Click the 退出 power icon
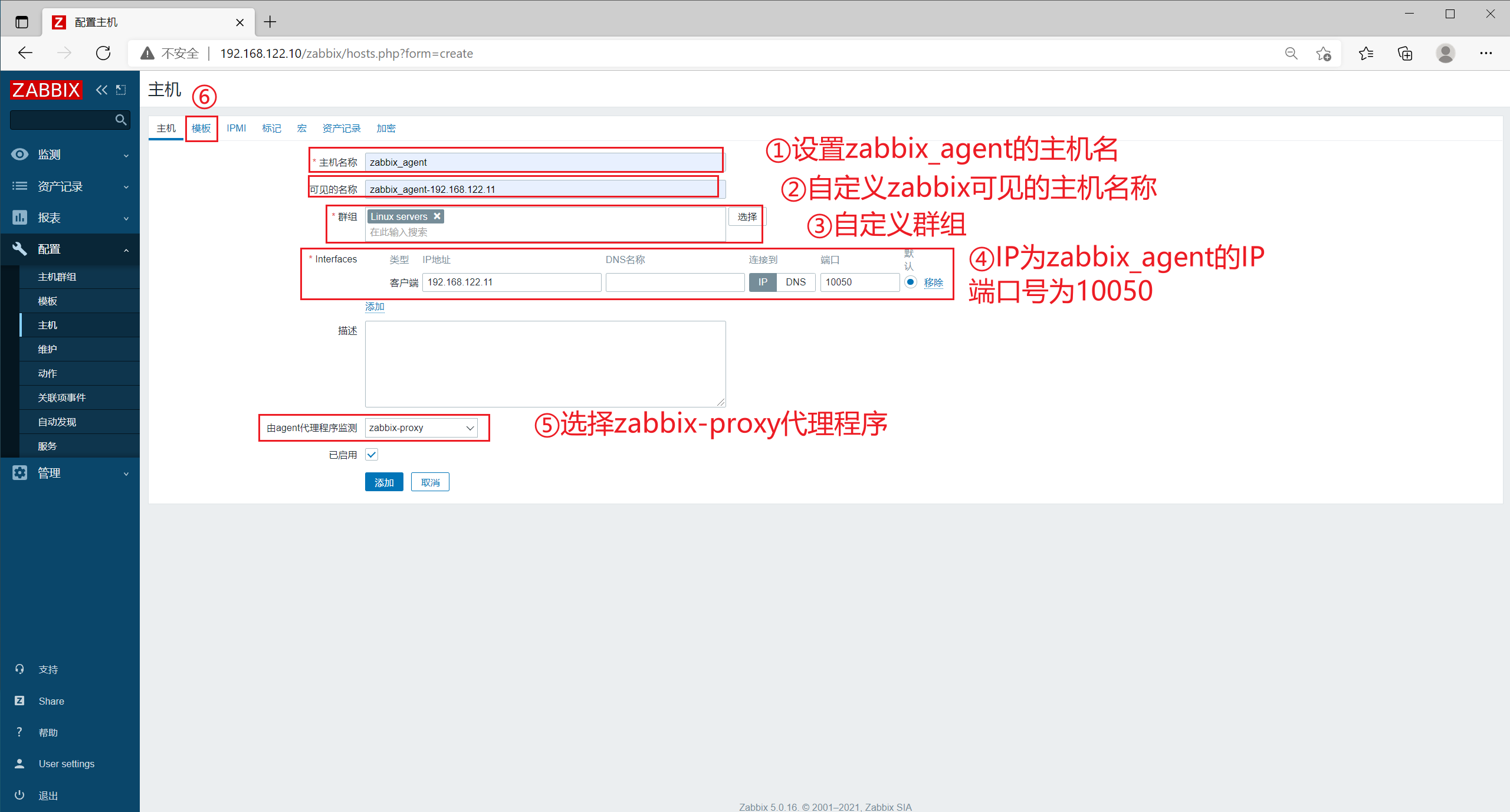The image size is (1510, 812). (x=19, y=795)
